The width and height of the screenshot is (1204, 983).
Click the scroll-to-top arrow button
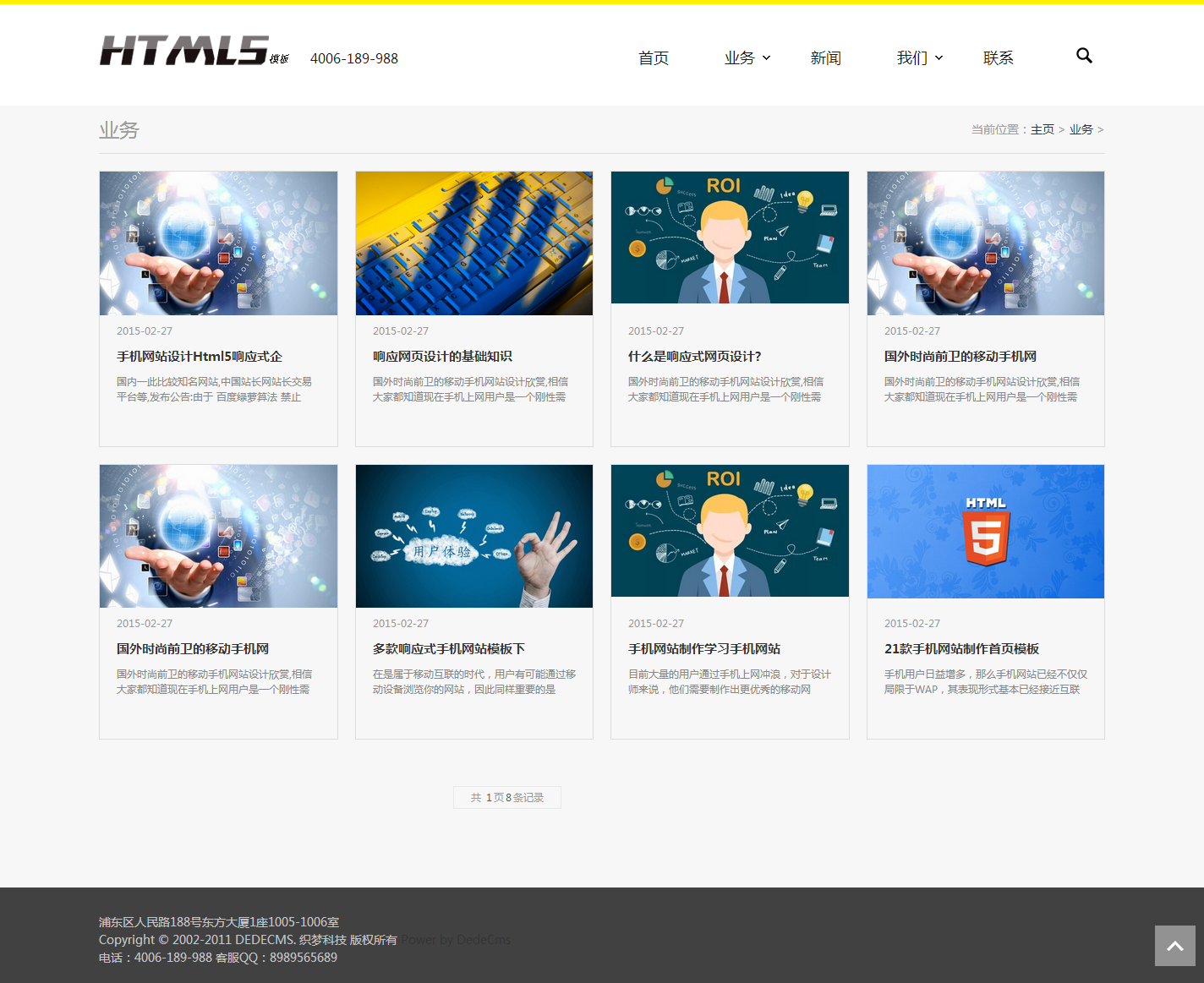pos(1174,946)
